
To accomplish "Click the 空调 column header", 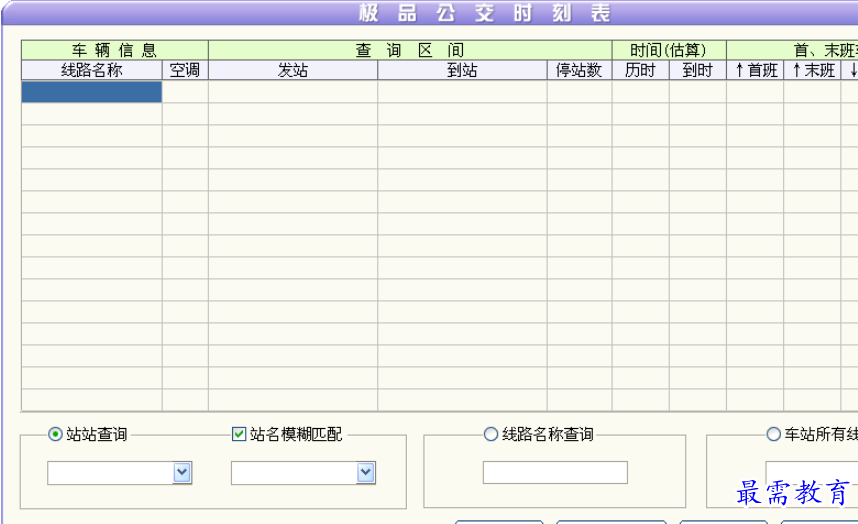I will (185, 70).
